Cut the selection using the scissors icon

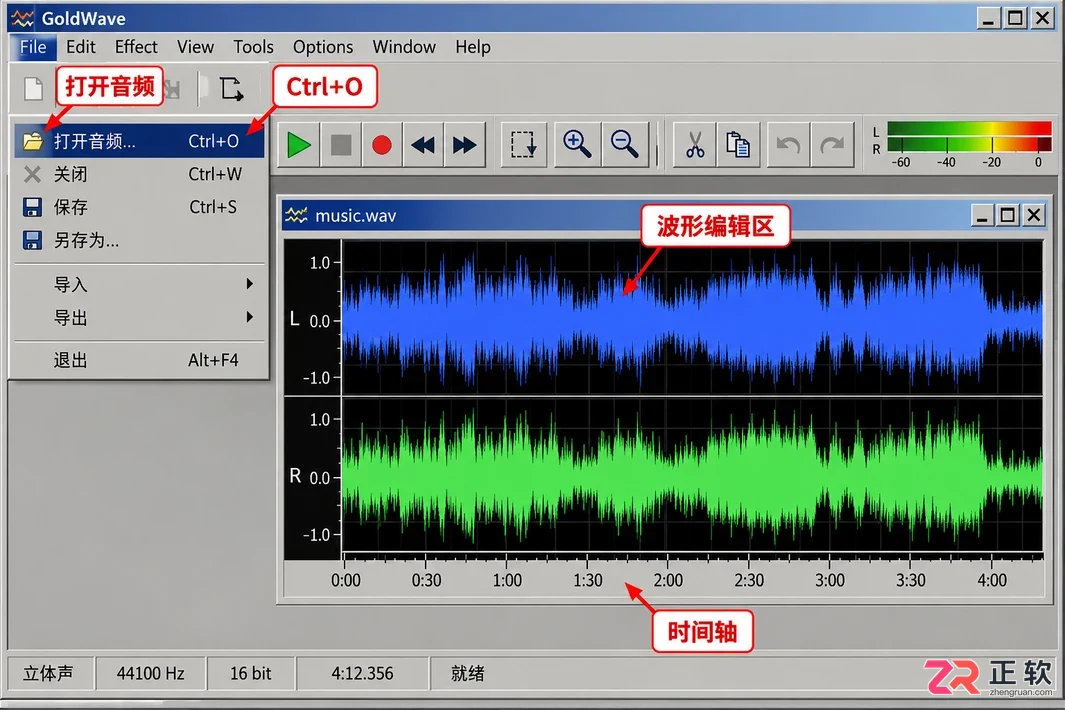(x=695, y=144)
